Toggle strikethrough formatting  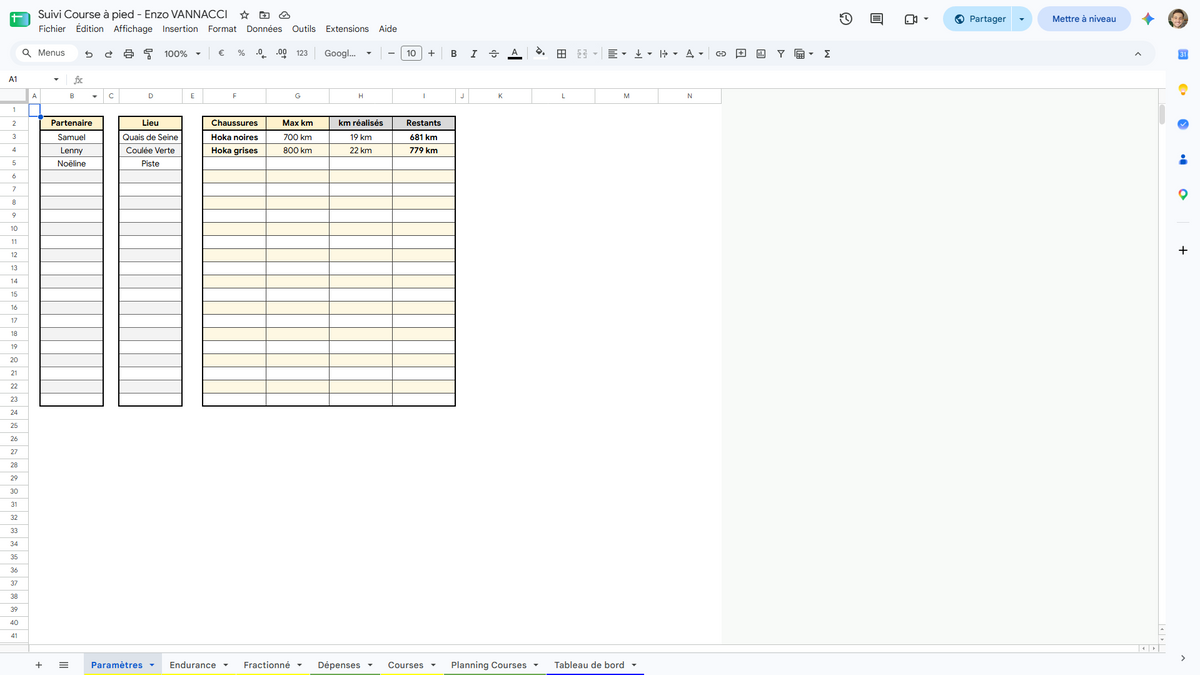coord(493,54)
